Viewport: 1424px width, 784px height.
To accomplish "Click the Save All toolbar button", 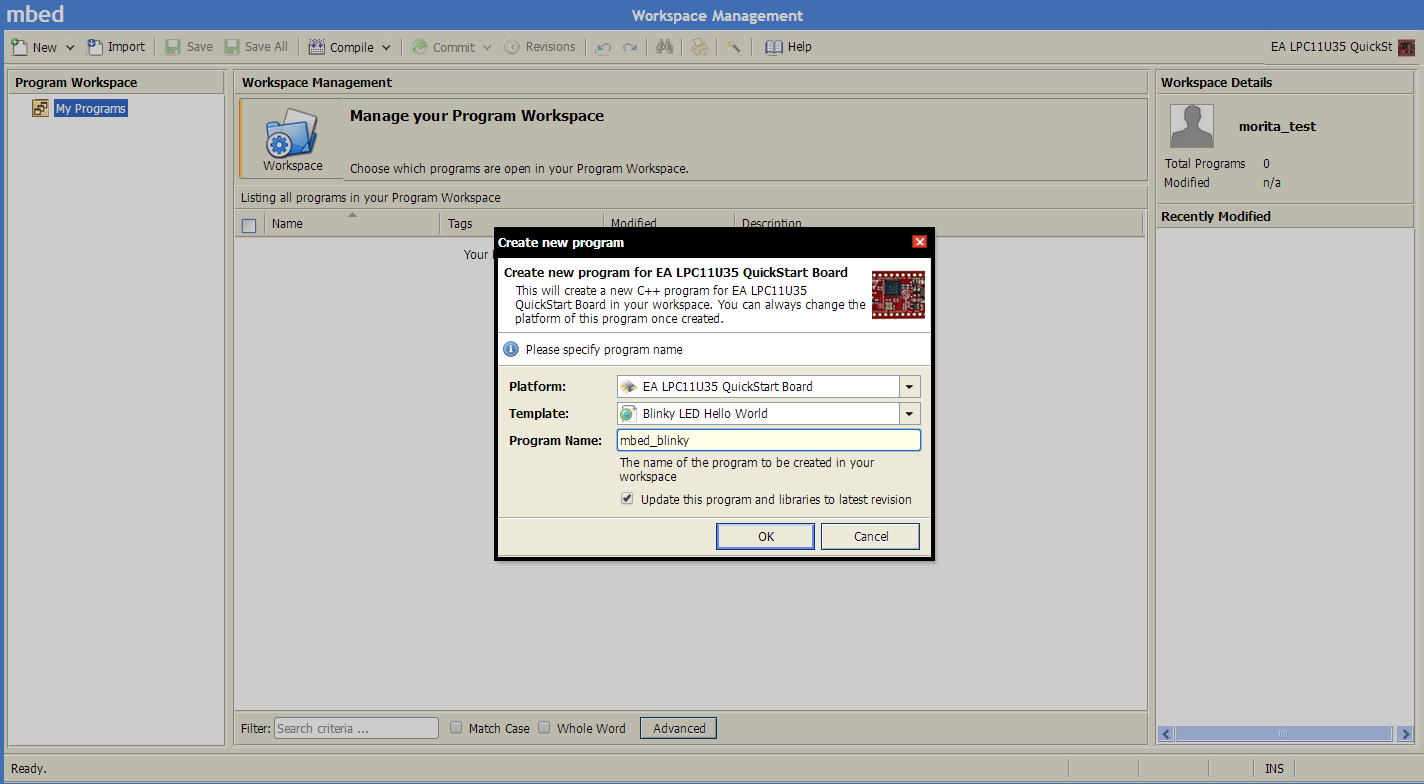I will pos(256,47).
